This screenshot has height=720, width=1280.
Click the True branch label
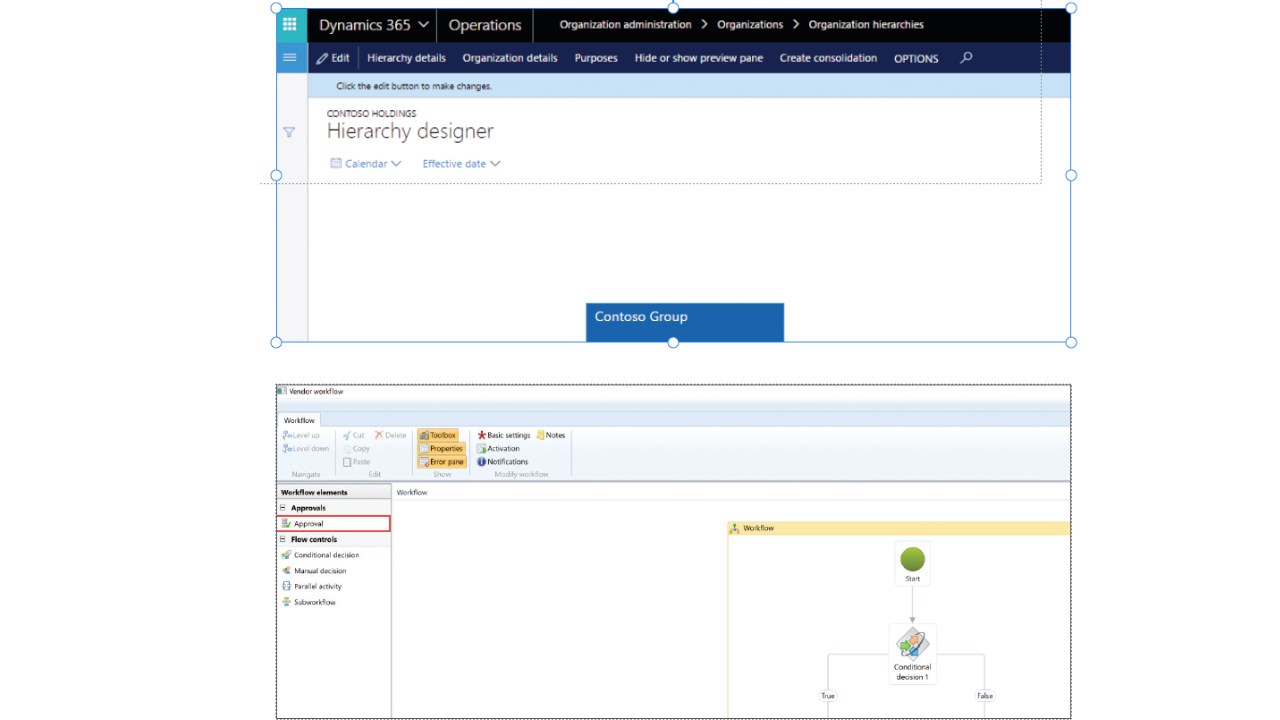click(x=828, y=696)
